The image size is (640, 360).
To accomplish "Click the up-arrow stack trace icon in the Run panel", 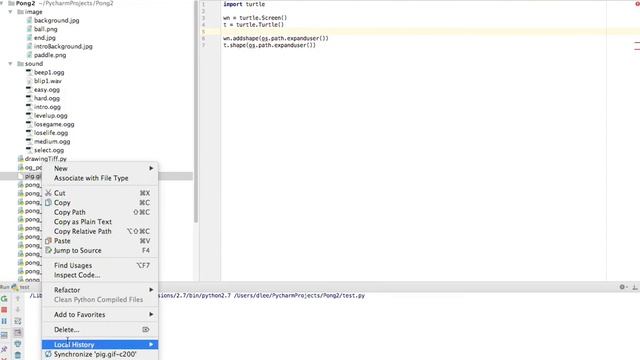I will (x=18, y=299).
